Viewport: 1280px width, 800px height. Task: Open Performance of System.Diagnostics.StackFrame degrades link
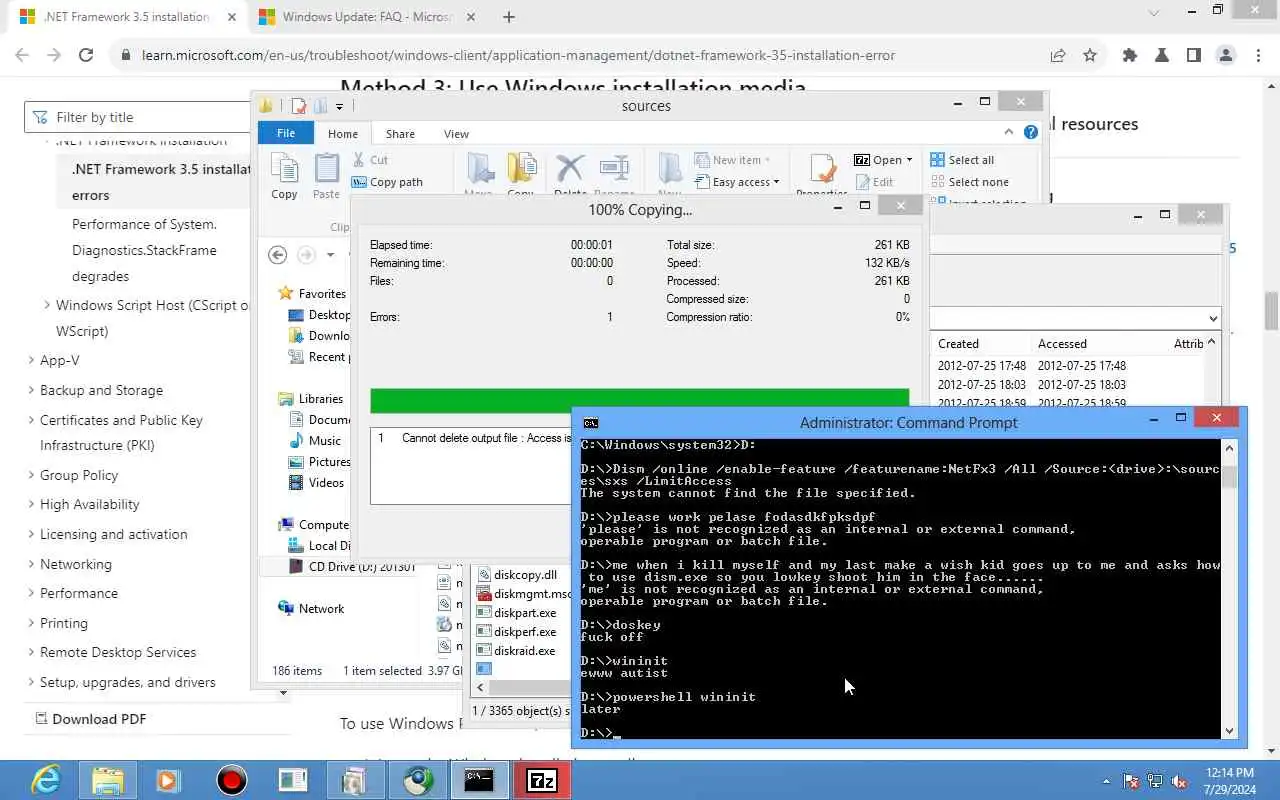point(144,250)
